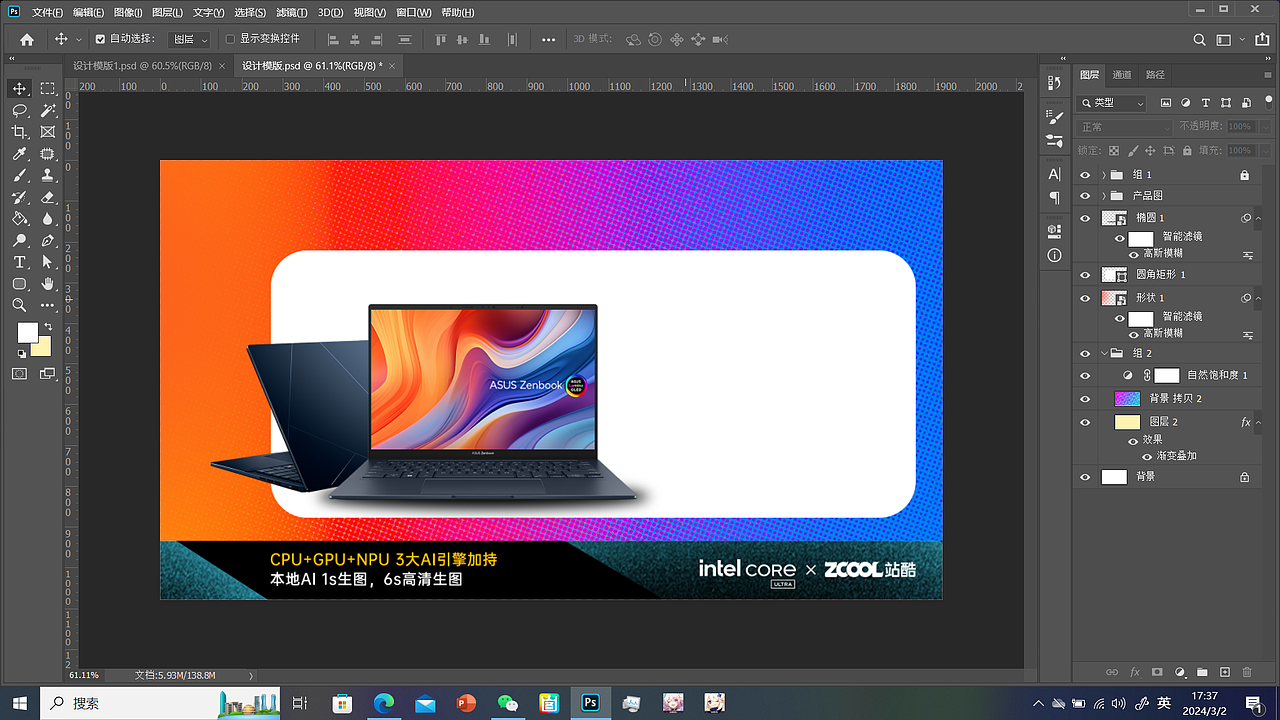Open the 文件(F) menu

47,13
